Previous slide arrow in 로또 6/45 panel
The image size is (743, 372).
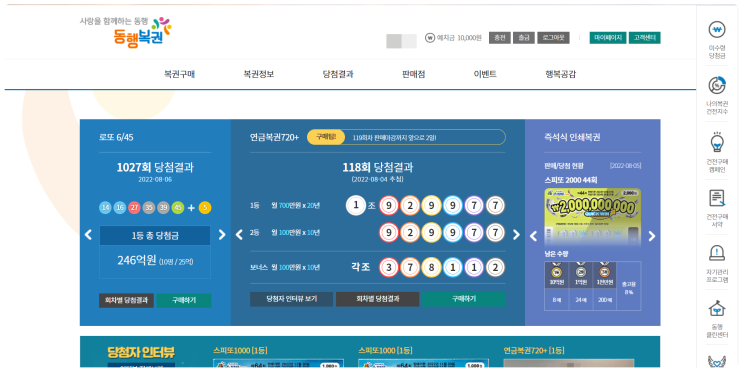click(x=88, y=235)
